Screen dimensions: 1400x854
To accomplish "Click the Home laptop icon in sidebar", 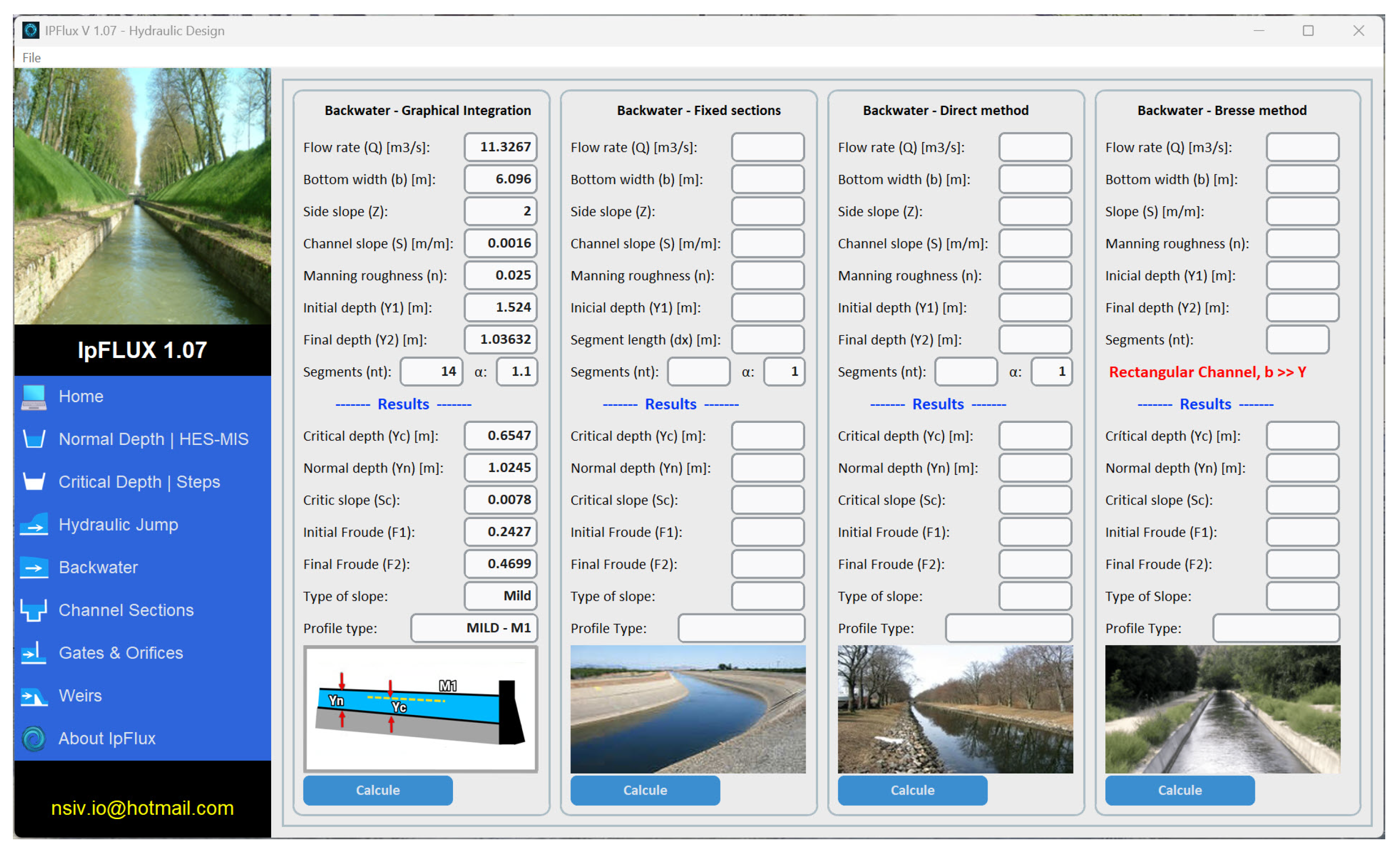I will 34,396.
